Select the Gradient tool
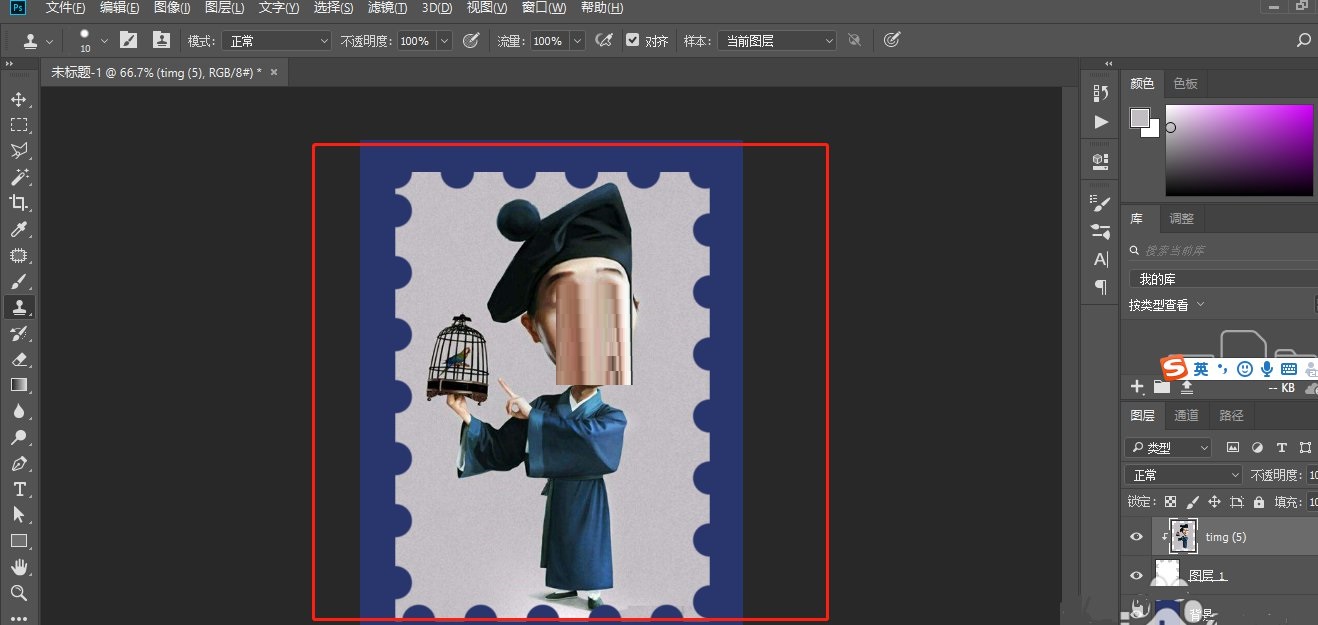Image resolution: width=1318 pixels, height=625 pixels. pos(18,385)
